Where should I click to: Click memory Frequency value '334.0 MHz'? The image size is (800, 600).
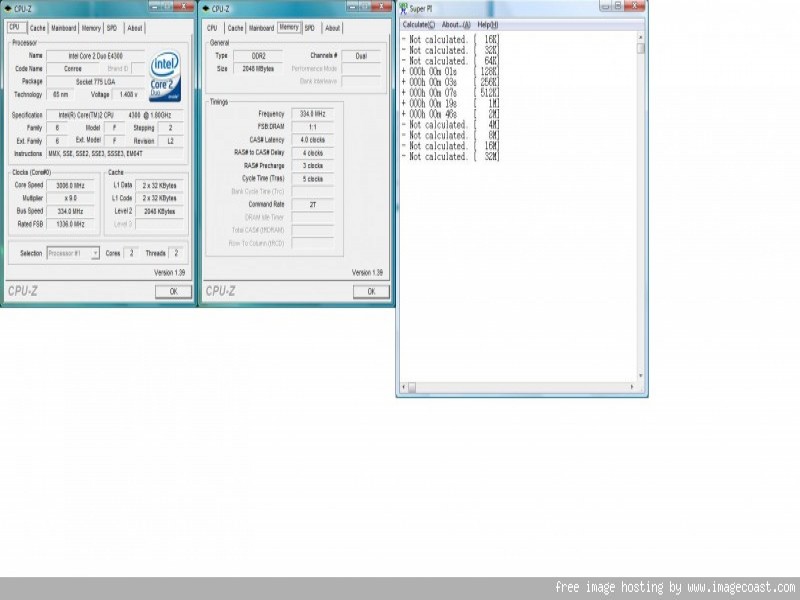tap(313, 114)
